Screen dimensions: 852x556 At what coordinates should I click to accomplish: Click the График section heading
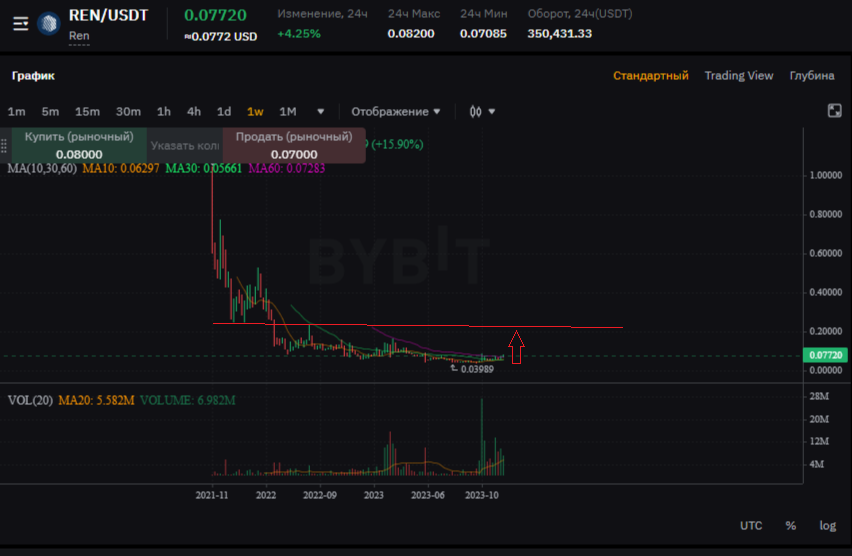point(33,76)
